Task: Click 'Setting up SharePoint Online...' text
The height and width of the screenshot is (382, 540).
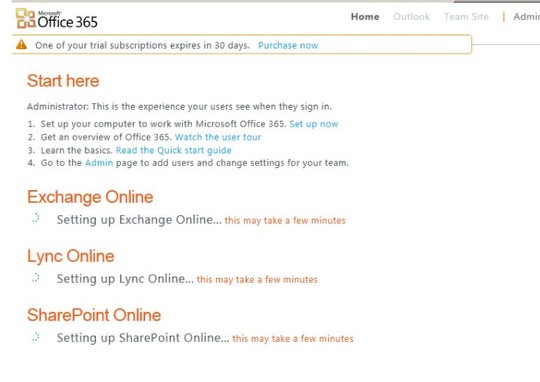Action: (143, 338)
